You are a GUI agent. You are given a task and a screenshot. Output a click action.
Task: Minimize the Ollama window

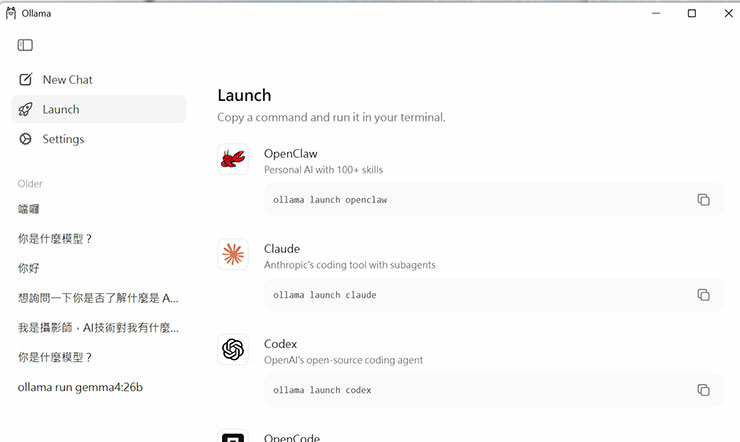pyautogui.click(x=656, y=13)
